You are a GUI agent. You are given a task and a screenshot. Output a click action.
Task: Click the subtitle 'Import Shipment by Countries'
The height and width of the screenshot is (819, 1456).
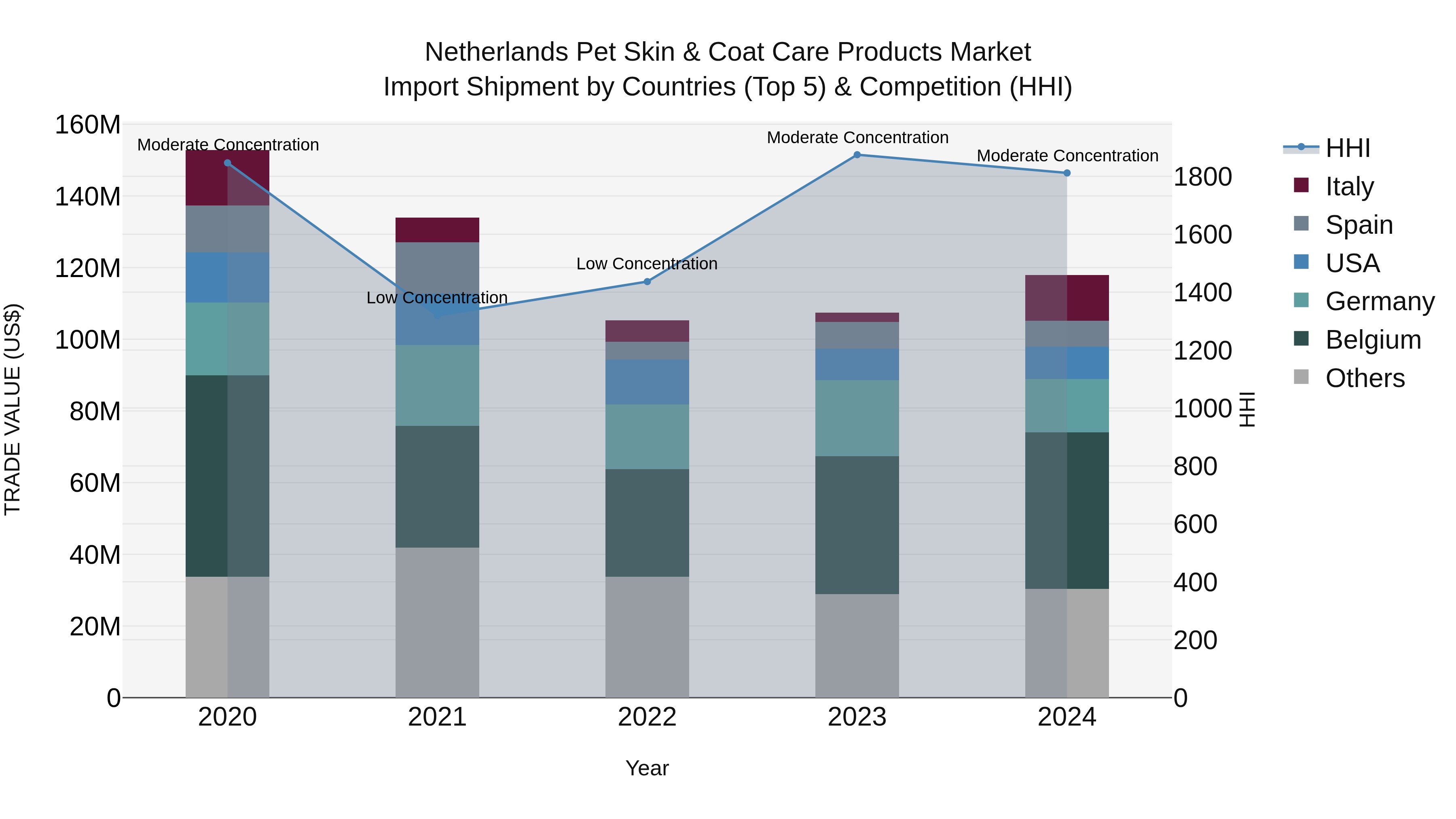[x=728, y=87]
